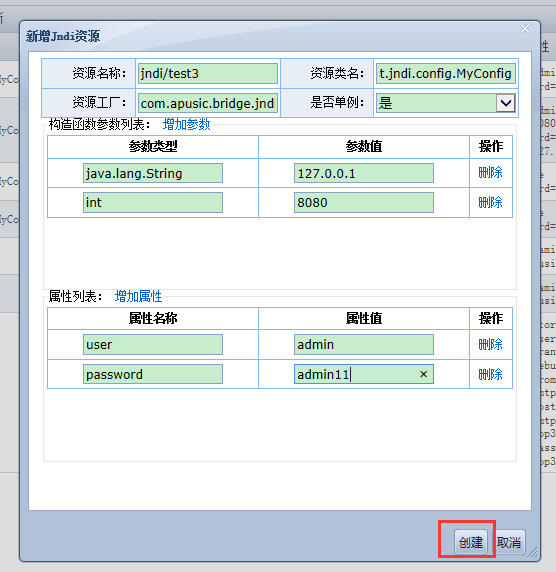Grab the dialog resize handle corner
The width and height of the screenshot is (556, 572).
click(x=532, y=552)
